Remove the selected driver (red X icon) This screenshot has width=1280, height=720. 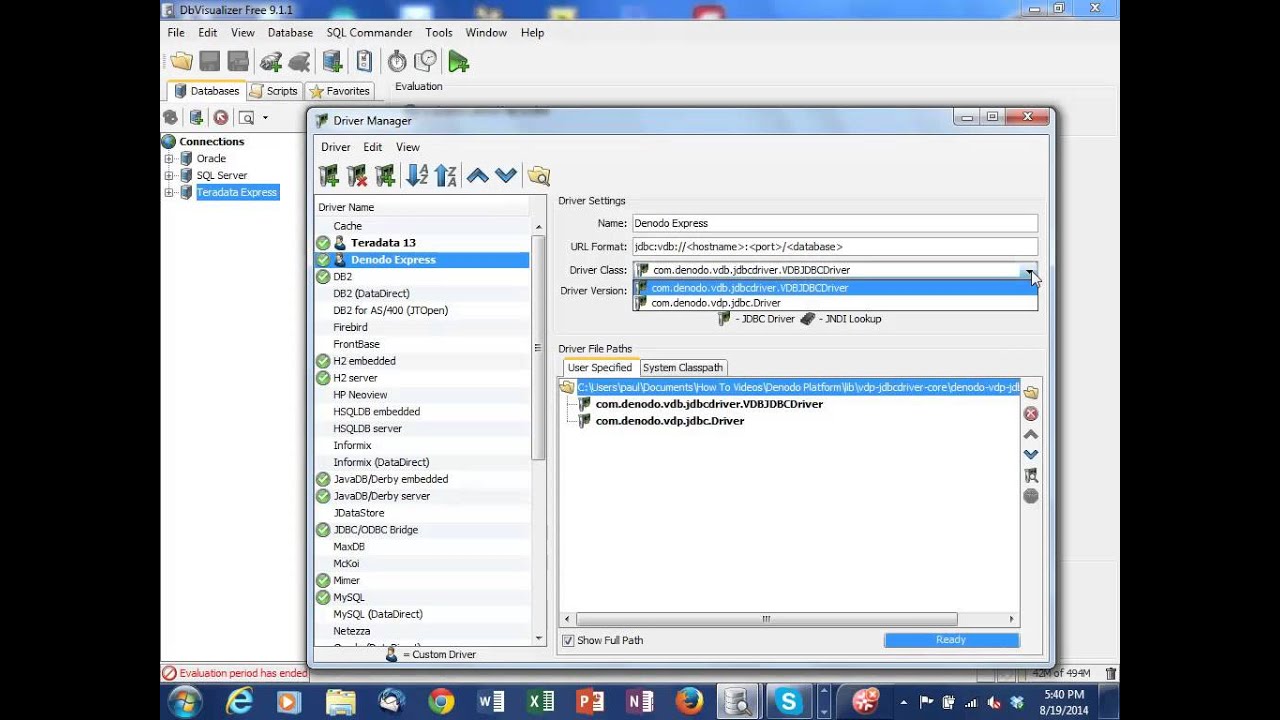[357, 176]
